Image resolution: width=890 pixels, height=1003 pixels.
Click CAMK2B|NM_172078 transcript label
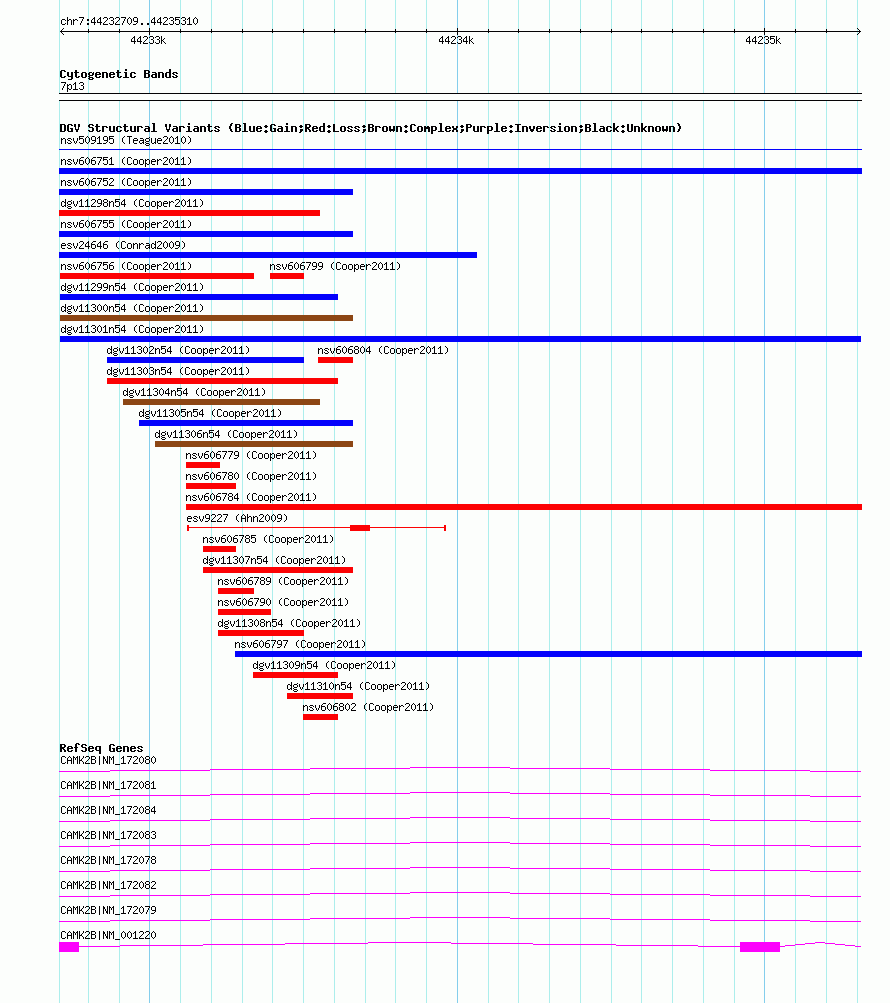pos(108,860)
